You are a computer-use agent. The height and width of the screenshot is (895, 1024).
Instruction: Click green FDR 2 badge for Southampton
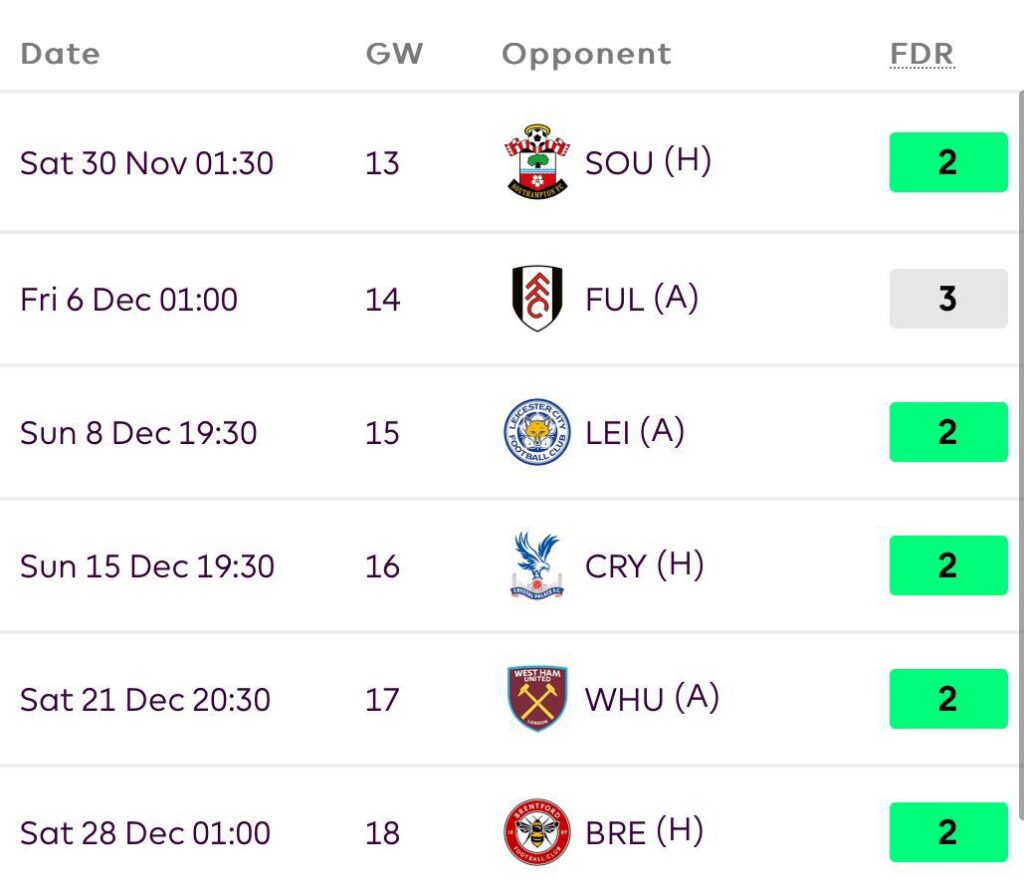(948, 162)
